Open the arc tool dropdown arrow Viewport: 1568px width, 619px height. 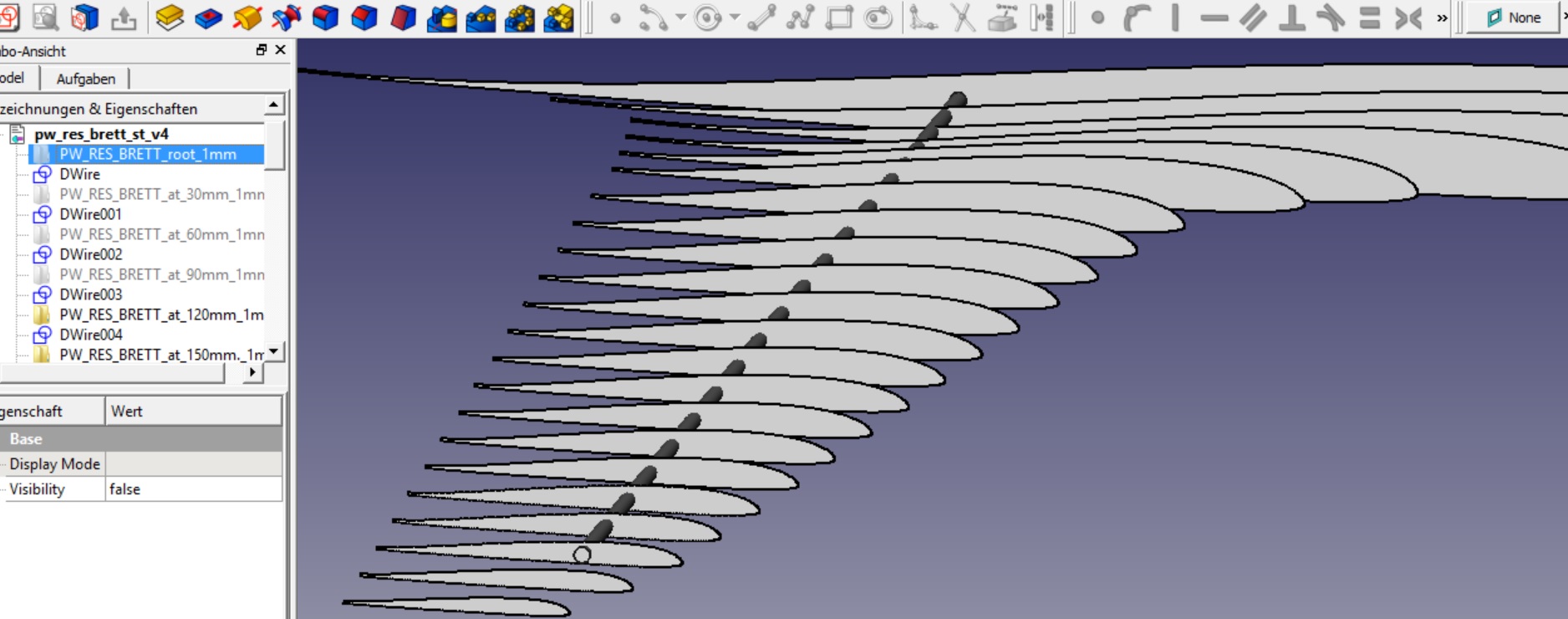(x=680, y=18)
